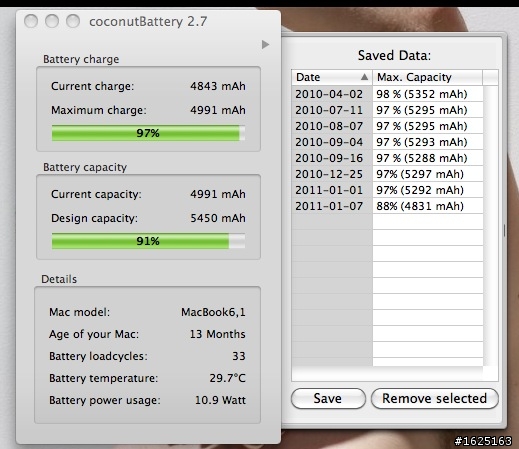
Task: Click the sort arrow in Date header
Action: 364,77
